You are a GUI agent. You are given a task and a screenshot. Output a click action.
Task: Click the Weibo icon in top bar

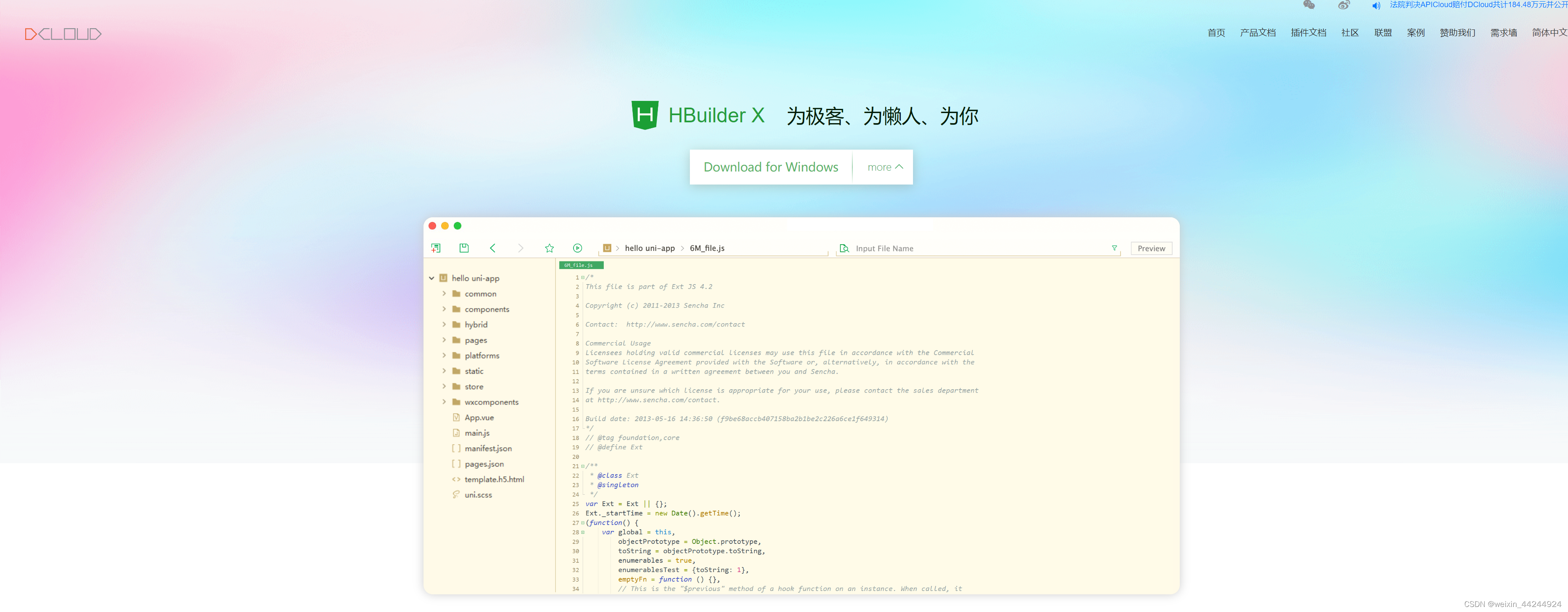[1343, 5]
